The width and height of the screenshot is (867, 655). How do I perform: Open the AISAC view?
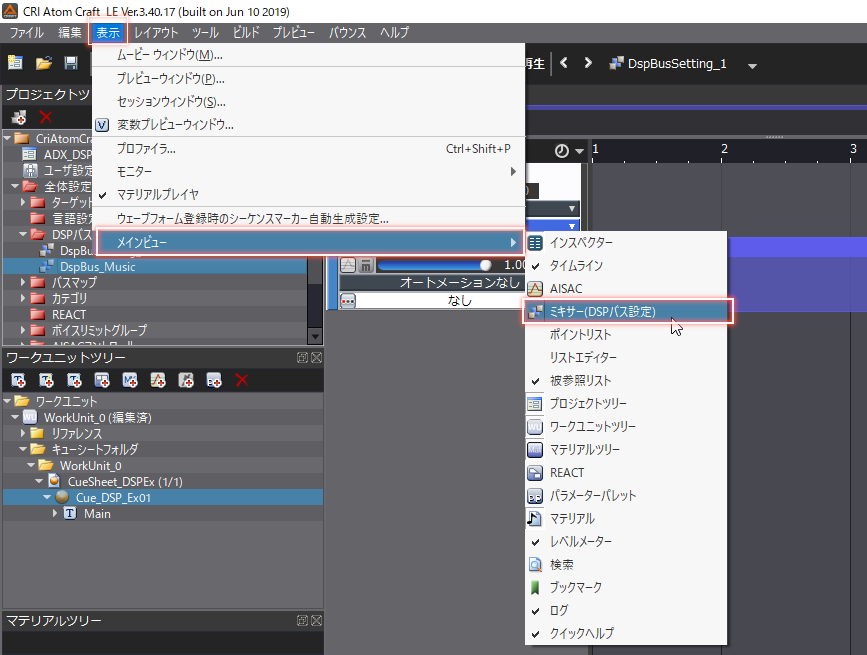(625, 289)
